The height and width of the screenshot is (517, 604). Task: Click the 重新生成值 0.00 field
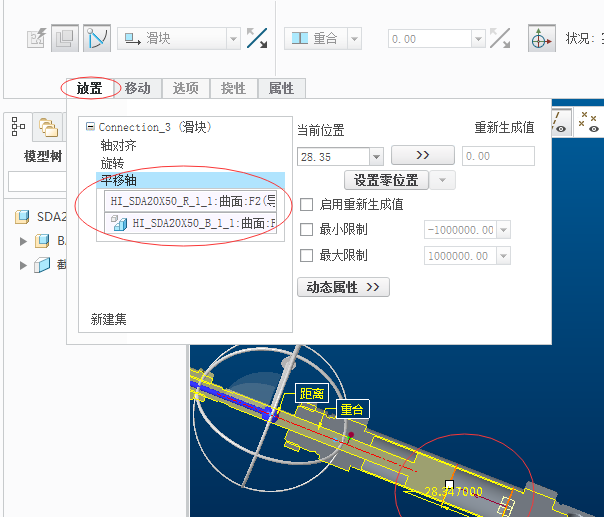click(x=498, y=156)
